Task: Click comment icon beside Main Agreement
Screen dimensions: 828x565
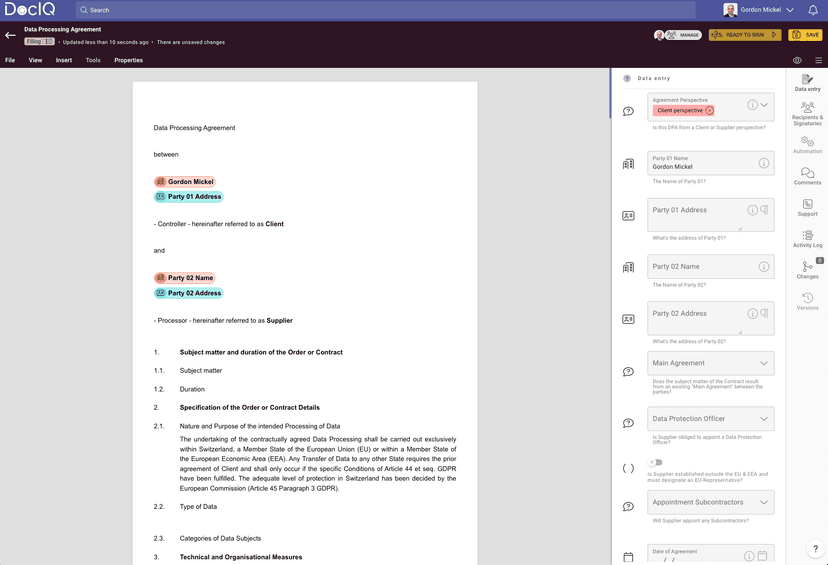Action: pos(628,372)
